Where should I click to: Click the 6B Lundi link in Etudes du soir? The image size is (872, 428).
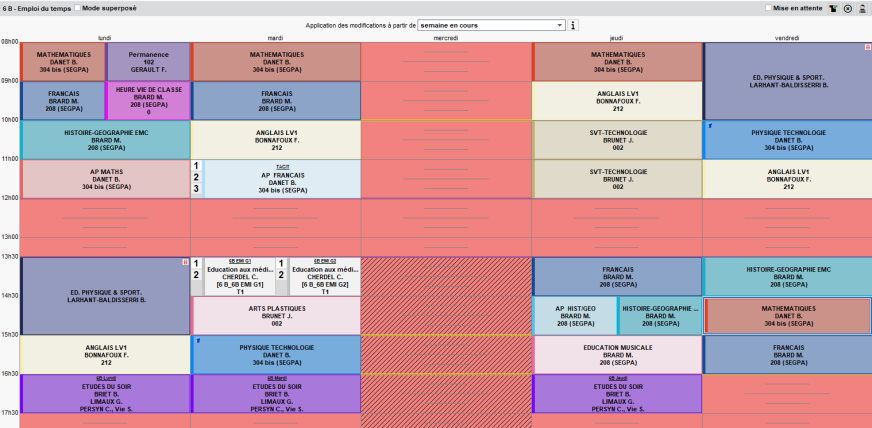pos(105,379)
